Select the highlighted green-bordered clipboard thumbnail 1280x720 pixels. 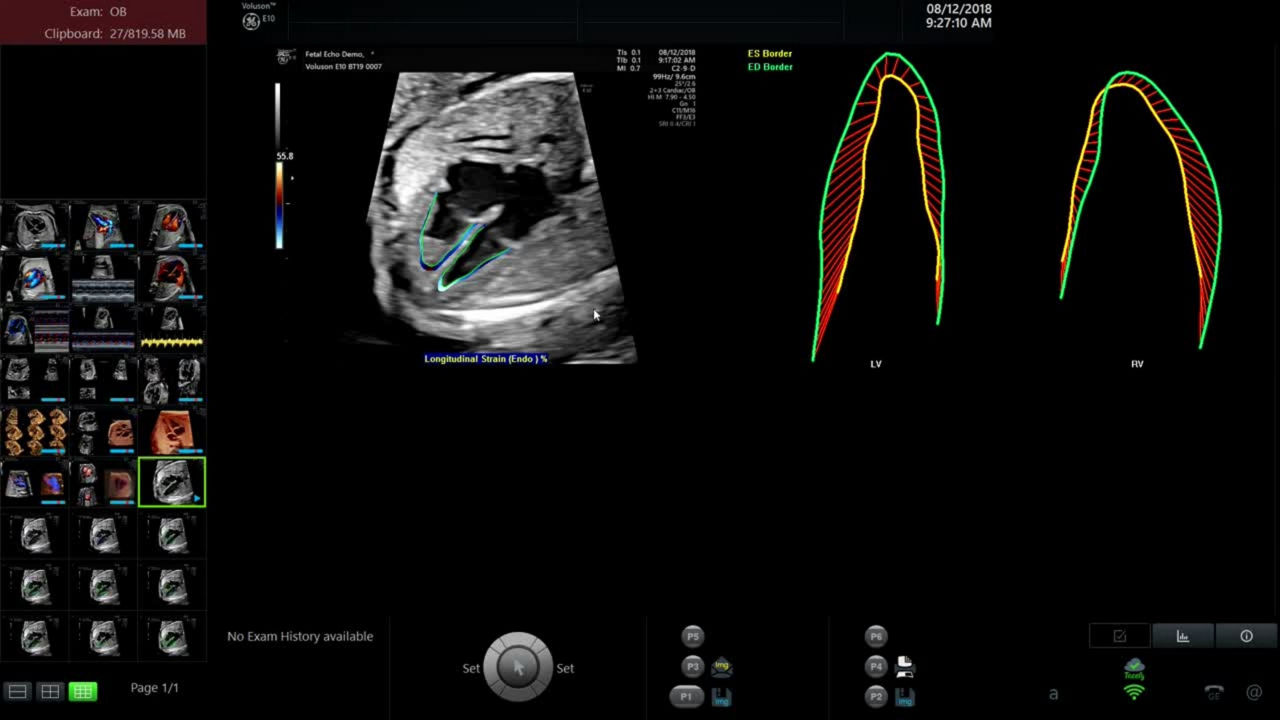[x=172, y=482]
